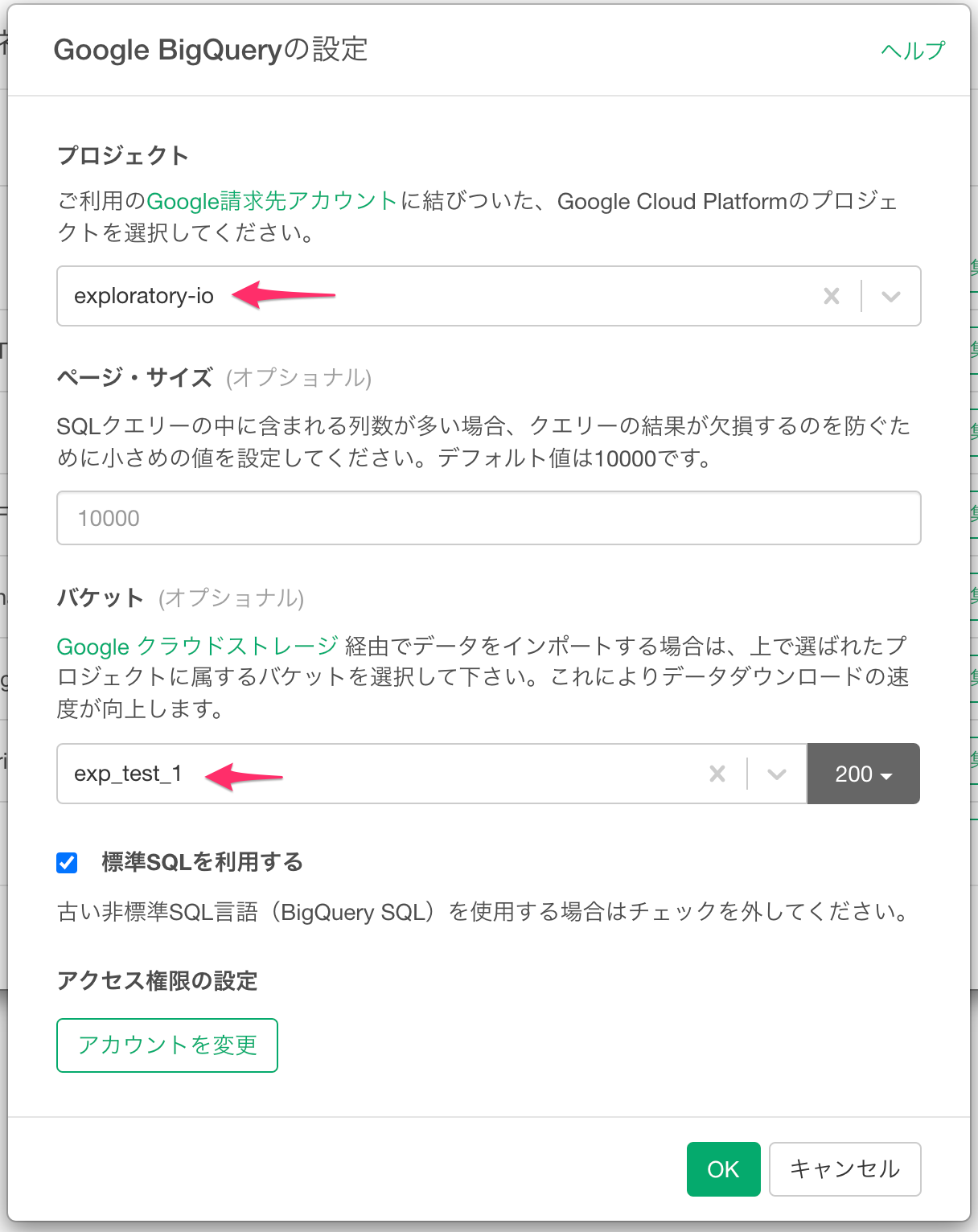The height and width of the screenshot is (1232, 978).
Task: Focus the page size 10000 input field
Action: point(489,518)
